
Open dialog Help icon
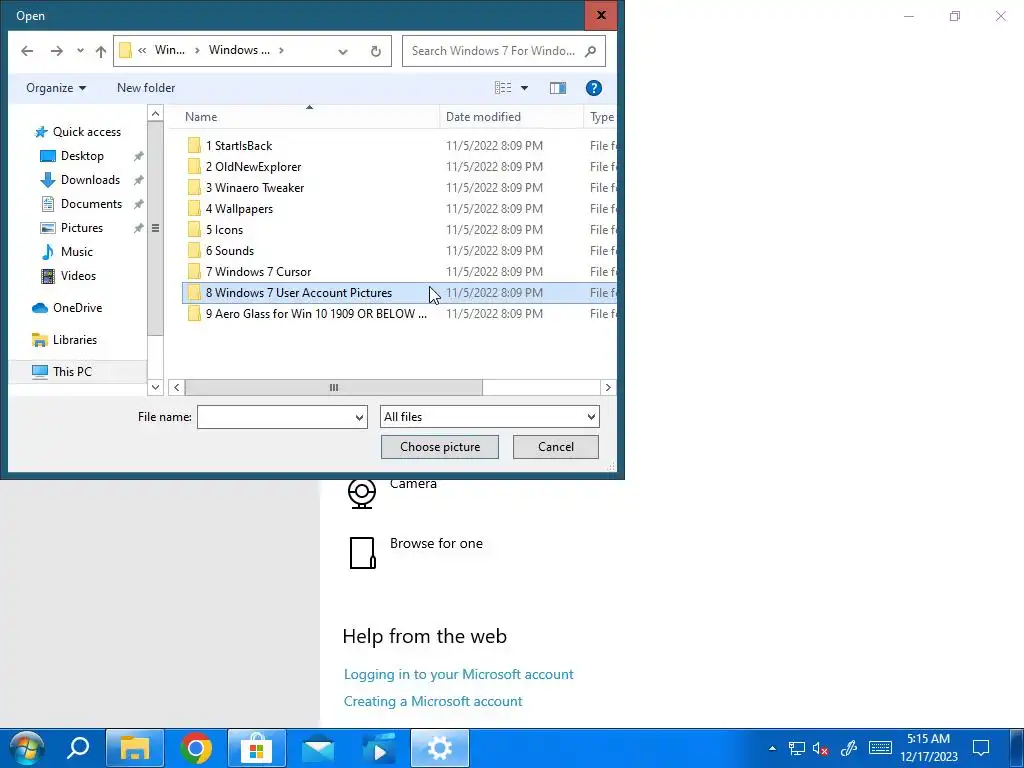(x=594, y=88)
